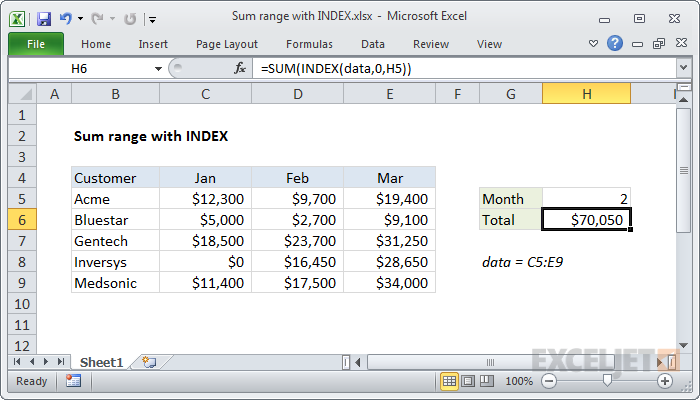
Task: Click the macro record icon in status bar
Action: click(73, 381)
